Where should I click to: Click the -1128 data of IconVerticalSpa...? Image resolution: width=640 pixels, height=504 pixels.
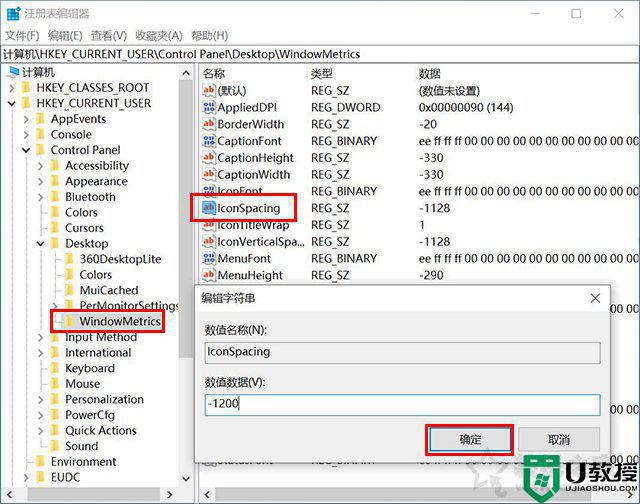[434, 242]
